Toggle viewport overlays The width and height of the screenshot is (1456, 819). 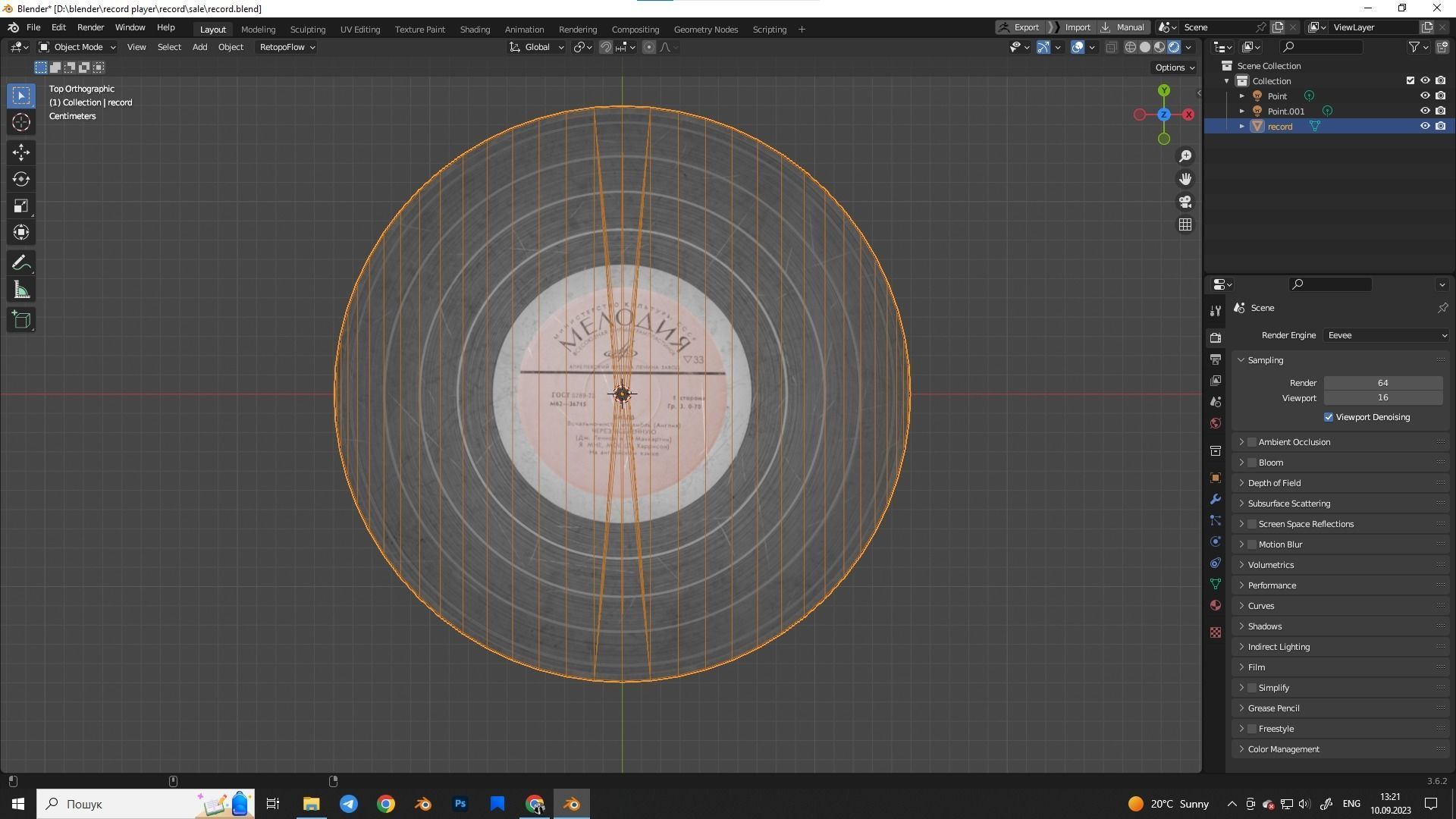point(1078,47)
